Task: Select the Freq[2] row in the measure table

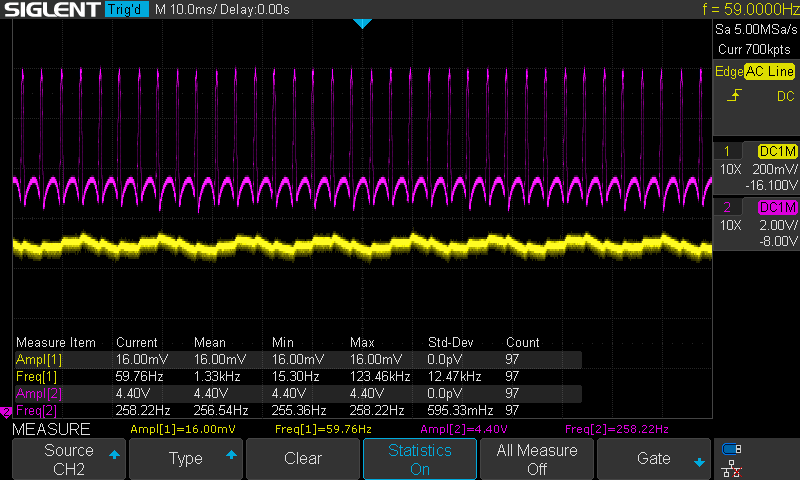Action: (38, 411)
